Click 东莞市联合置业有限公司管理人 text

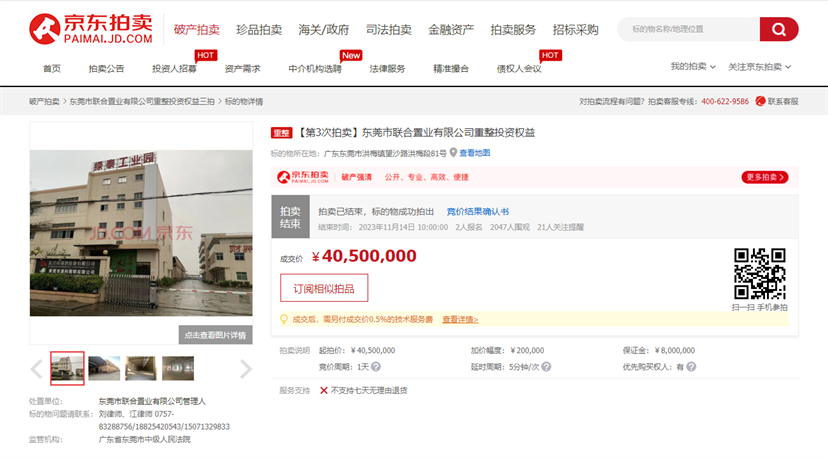coord(152,401)
